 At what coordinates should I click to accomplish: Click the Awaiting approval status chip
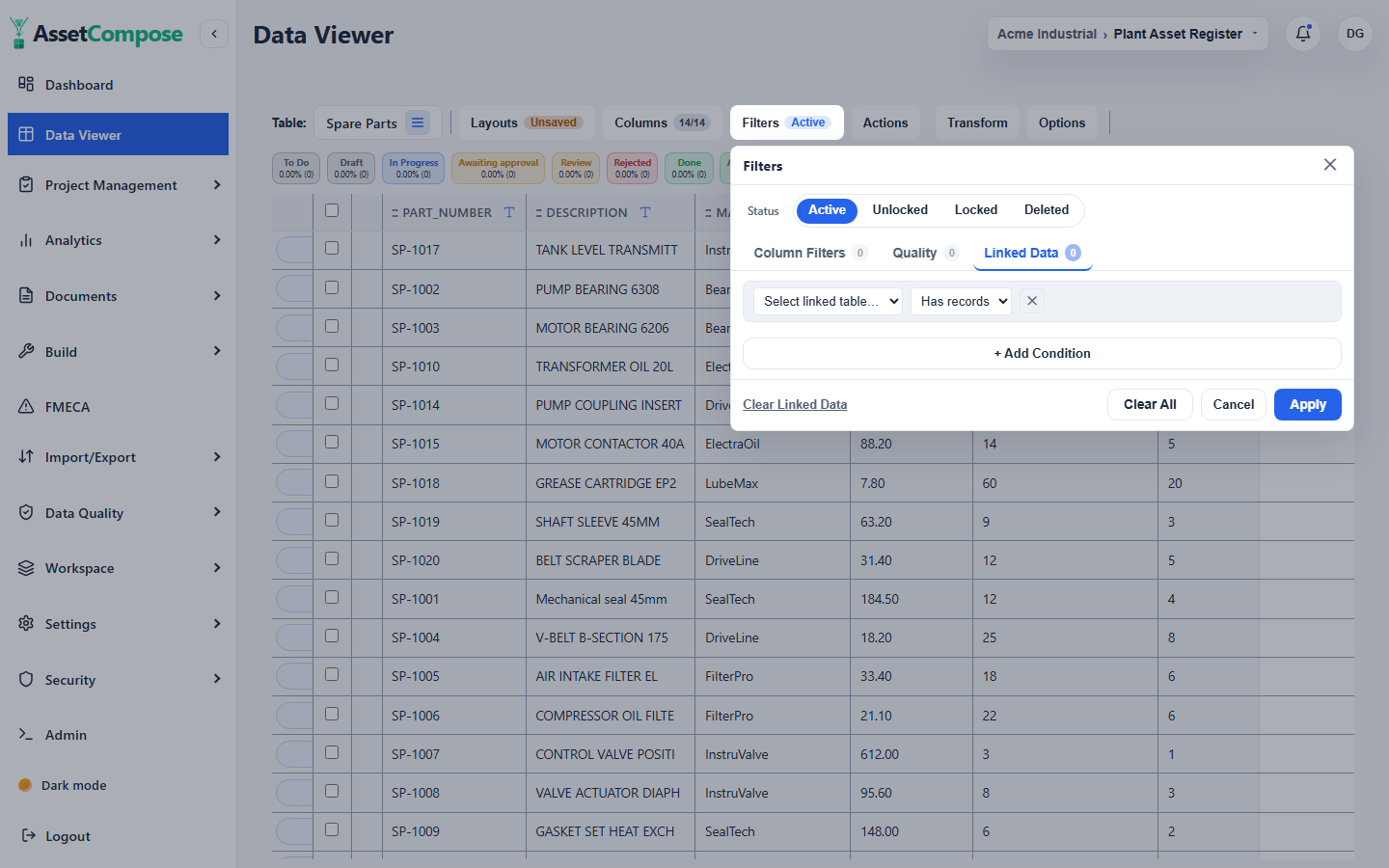(499, 168)
